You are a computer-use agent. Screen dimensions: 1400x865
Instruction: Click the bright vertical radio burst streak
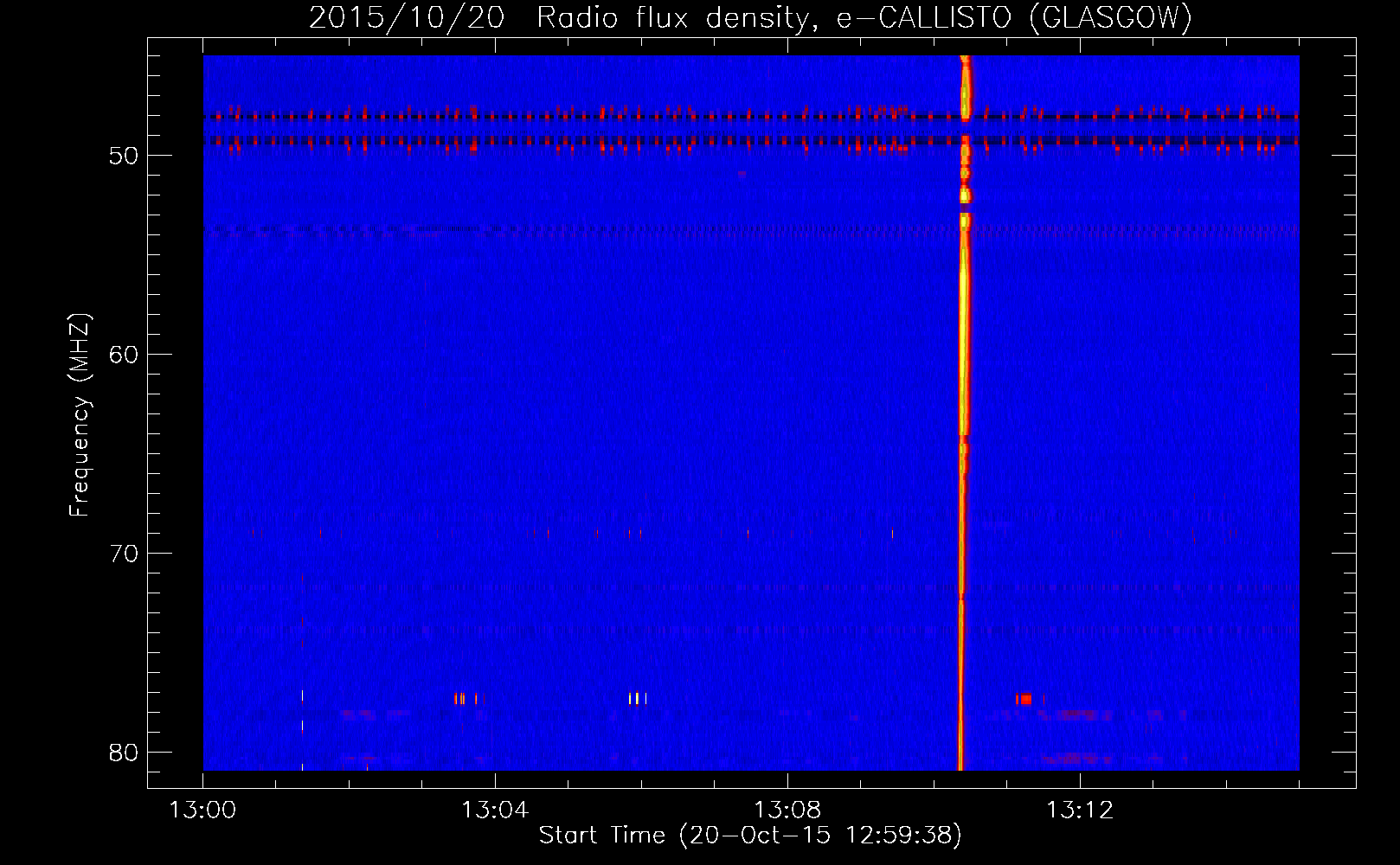tap(963, 413)
